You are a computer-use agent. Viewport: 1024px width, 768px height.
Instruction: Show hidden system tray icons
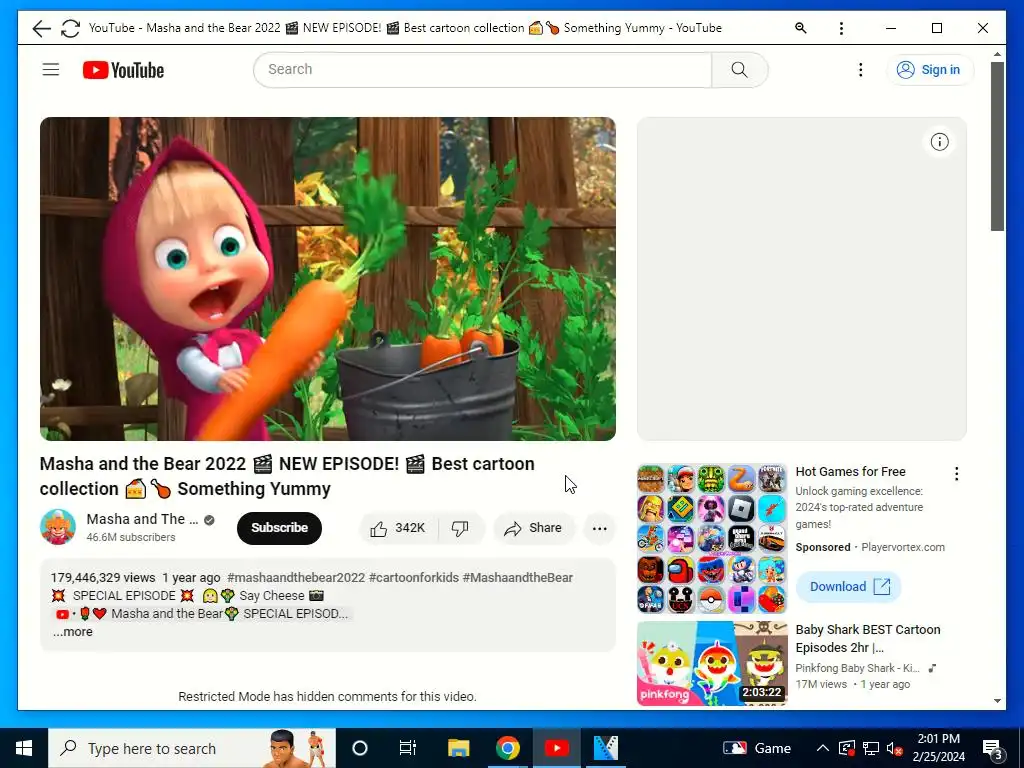(x=823, y=748)
